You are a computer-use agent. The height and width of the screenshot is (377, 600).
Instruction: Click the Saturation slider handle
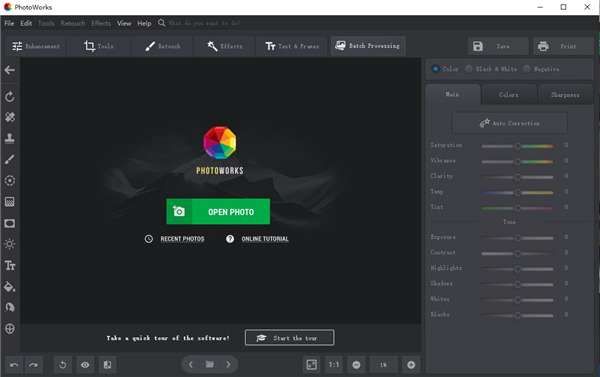click(517, 146)
